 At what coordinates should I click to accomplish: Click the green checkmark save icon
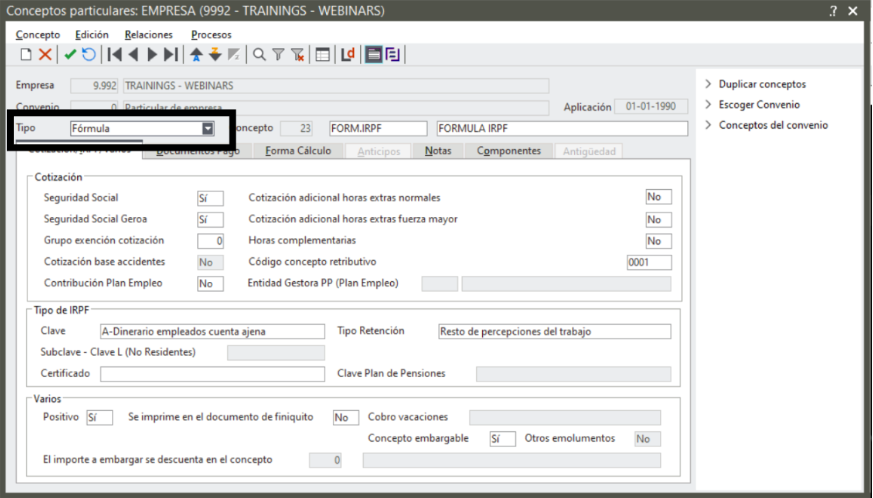coord(70,55)
